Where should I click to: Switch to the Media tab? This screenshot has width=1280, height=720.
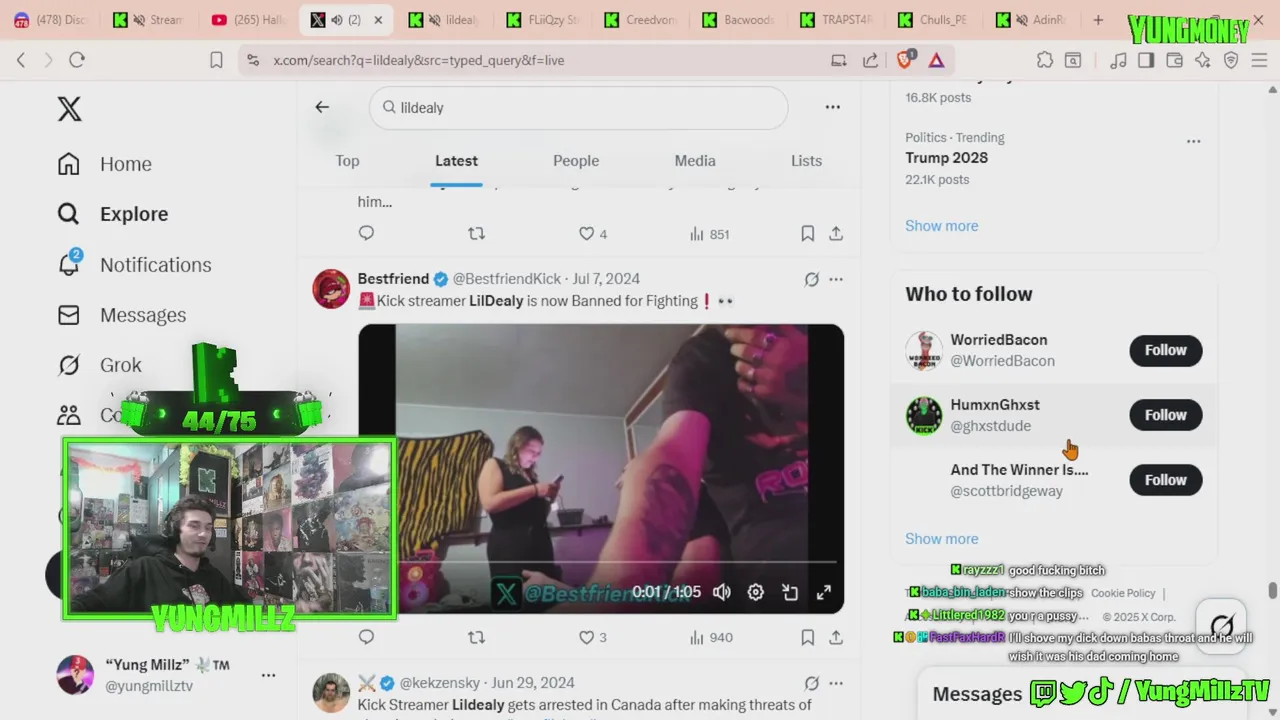click(x=695, y=161)
